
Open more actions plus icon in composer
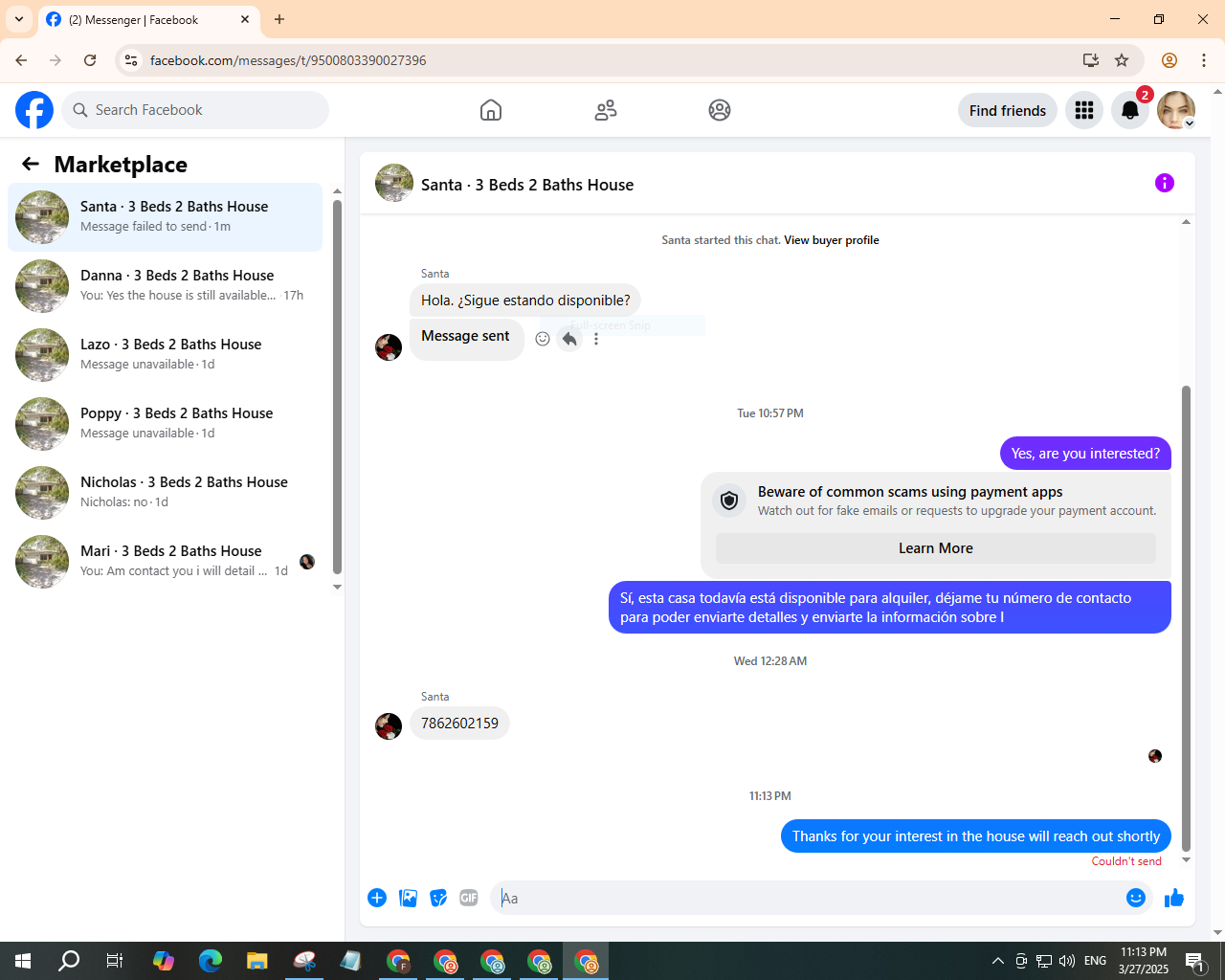(377, 898)
